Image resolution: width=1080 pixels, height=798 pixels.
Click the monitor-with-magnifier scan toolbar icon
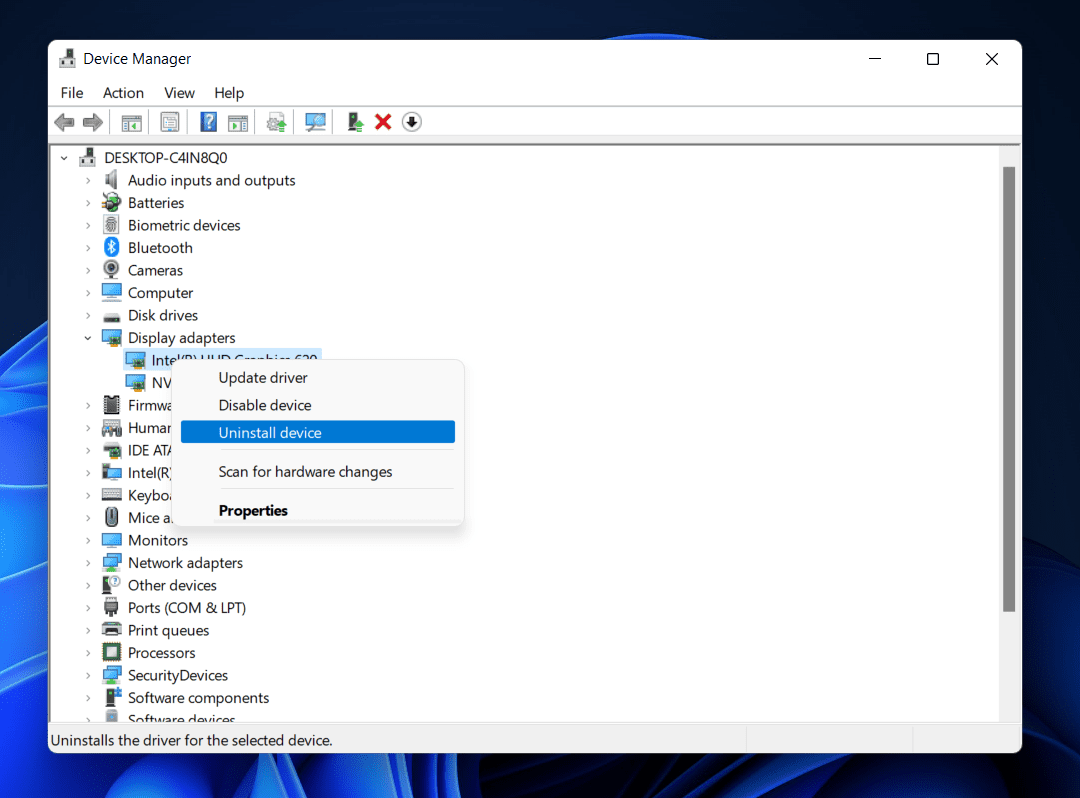pos(316,122)
